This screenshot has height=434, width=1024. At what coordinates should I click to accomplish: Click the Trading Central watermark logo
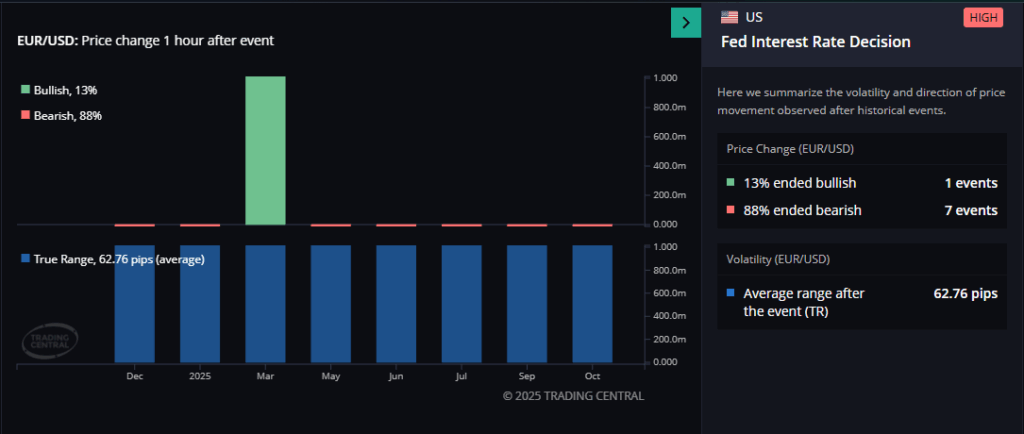[x=49, y=342]
